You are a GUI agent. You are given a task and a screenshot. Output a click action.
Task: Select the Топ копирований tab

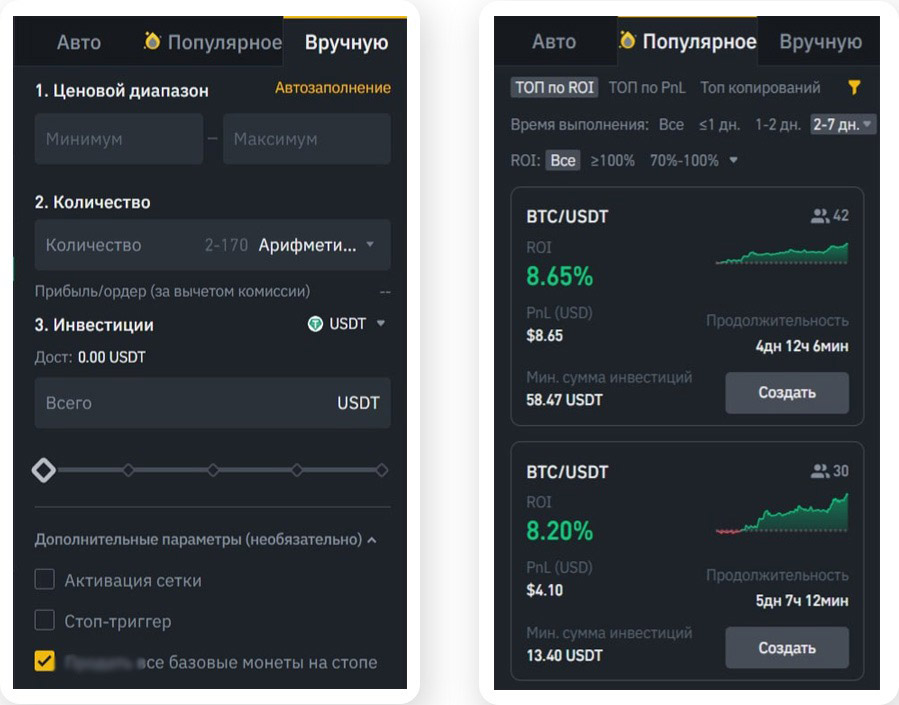760,88
